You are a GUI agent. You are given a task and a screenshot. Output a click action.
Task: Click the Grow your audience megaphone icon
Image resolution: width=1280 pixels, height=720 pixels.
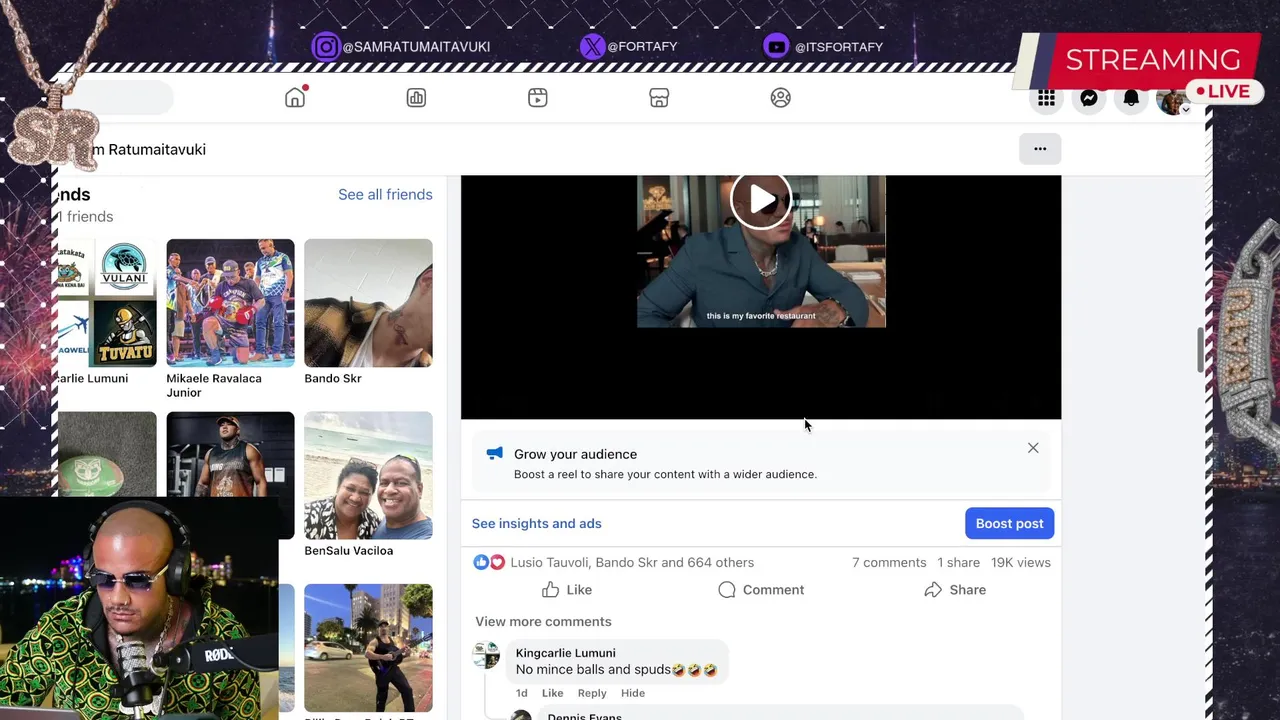(494, 454)
